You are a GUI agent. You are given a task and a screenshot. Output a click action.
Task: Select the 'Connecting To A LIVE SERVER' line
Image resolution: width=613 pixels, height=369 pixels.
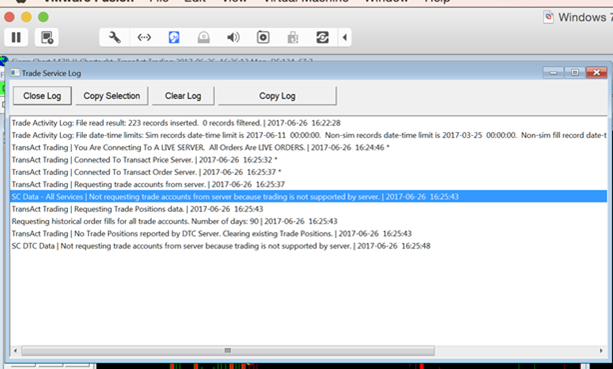308,147
